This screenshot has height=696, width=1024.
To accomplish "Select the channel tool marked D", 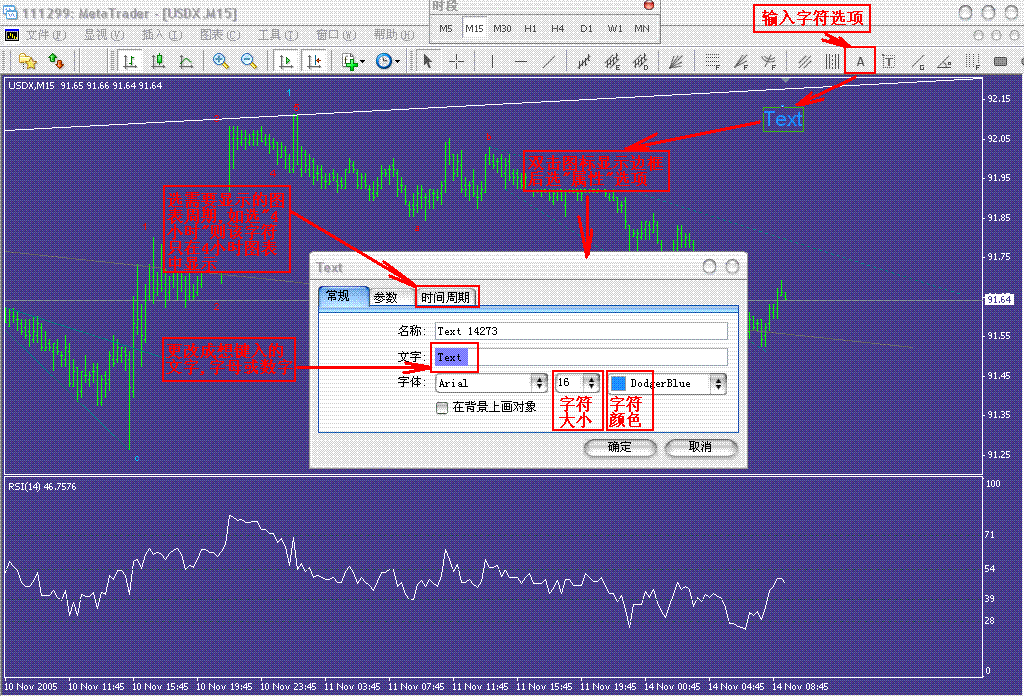I will (641, 61).
